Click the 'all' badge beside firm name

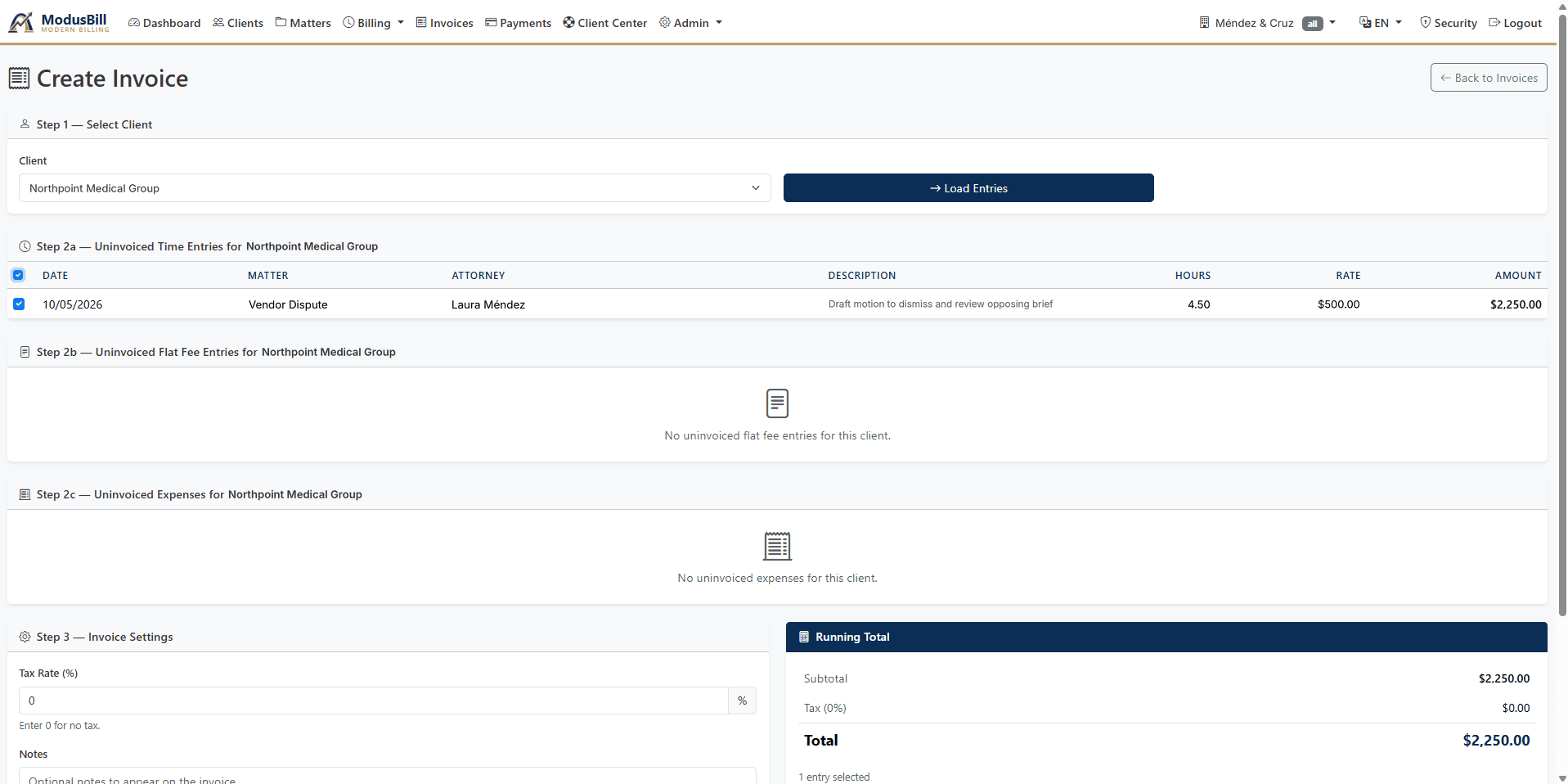pyautogui.click(x=1312, y=24)
